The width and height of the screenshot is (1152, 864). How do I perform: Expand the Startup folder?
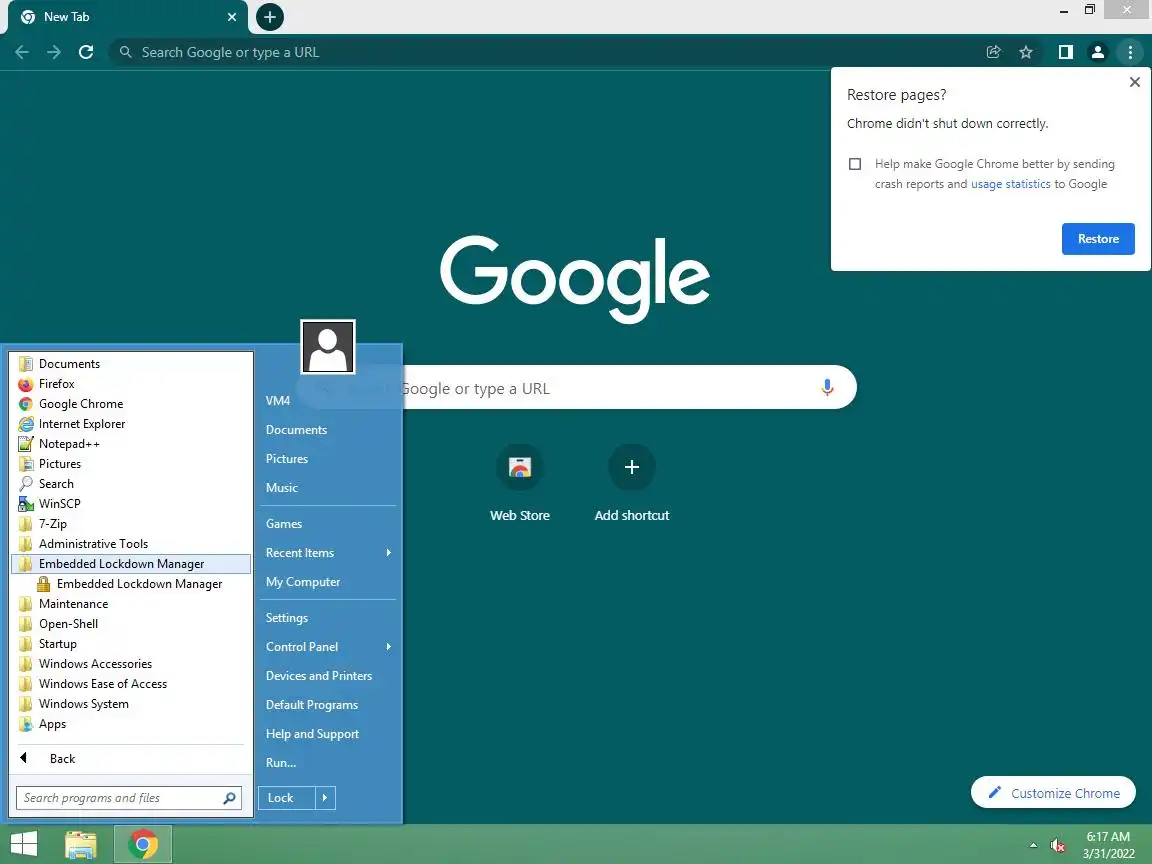(132, 644)
